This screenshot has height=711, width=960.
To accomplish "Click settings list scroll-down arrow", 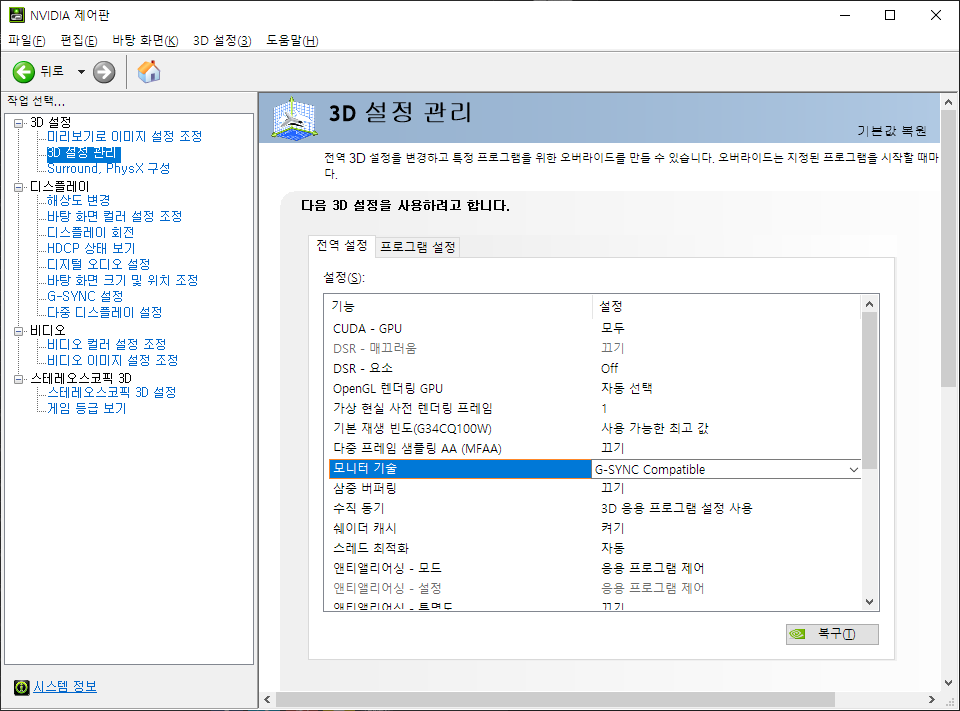I will (x=869, y=602).
